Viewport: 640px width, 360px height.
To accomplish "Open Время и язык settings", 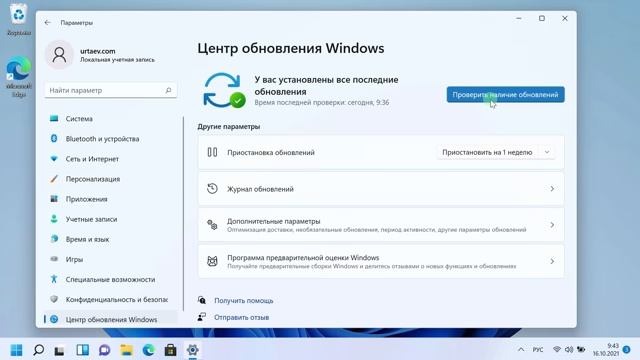I will [x=111, y=239].
